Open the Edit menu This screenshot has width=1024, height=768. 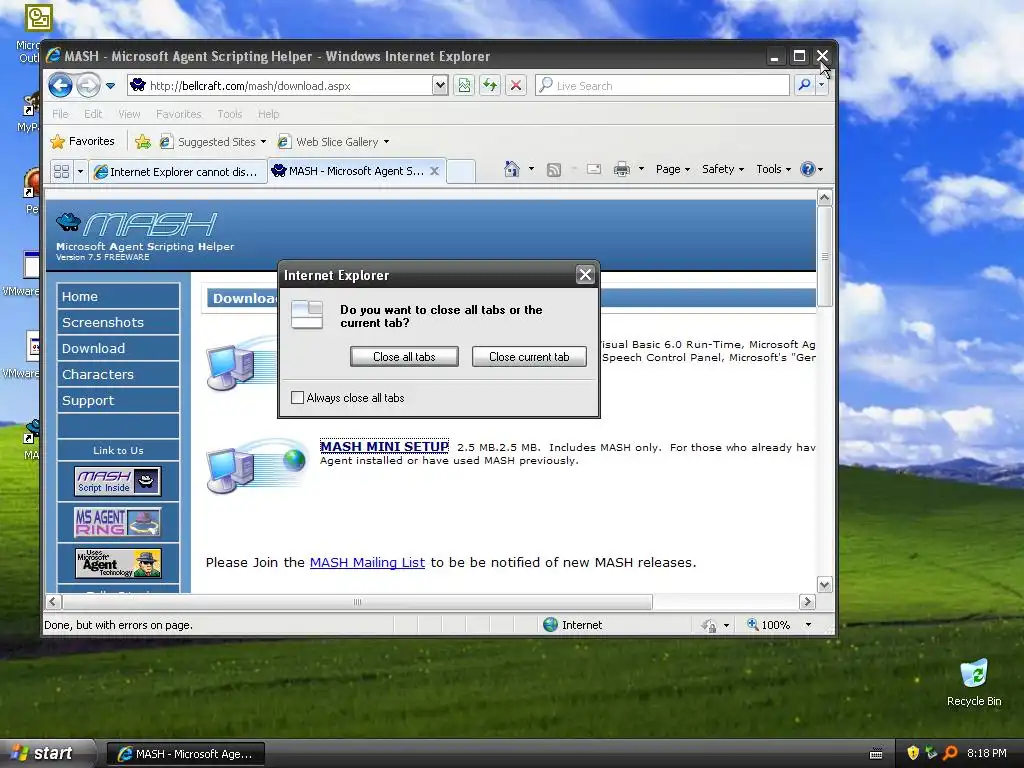point(93,114)
